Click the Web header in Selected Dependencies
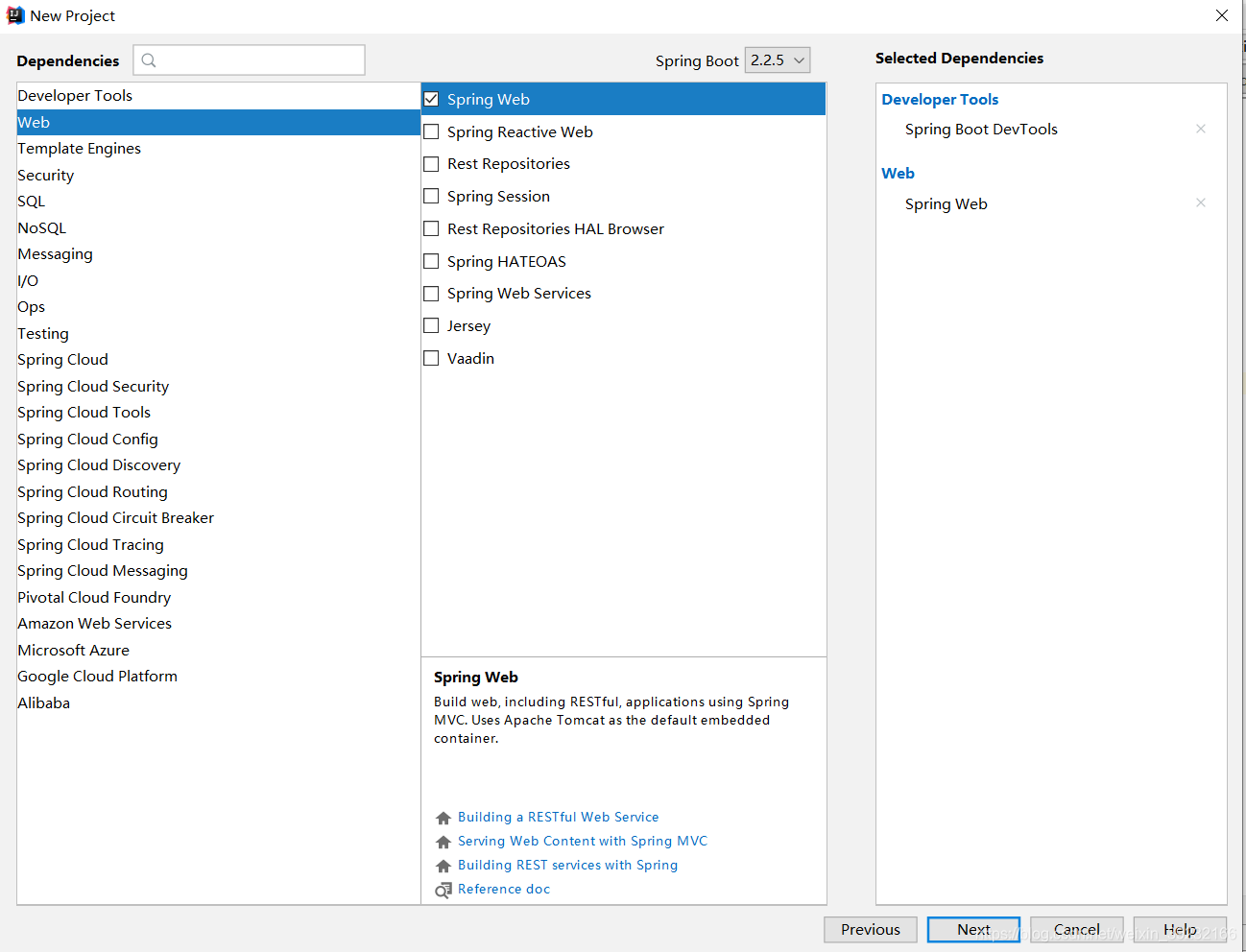This screenshot has height=952, width=1246. point(898,174)
